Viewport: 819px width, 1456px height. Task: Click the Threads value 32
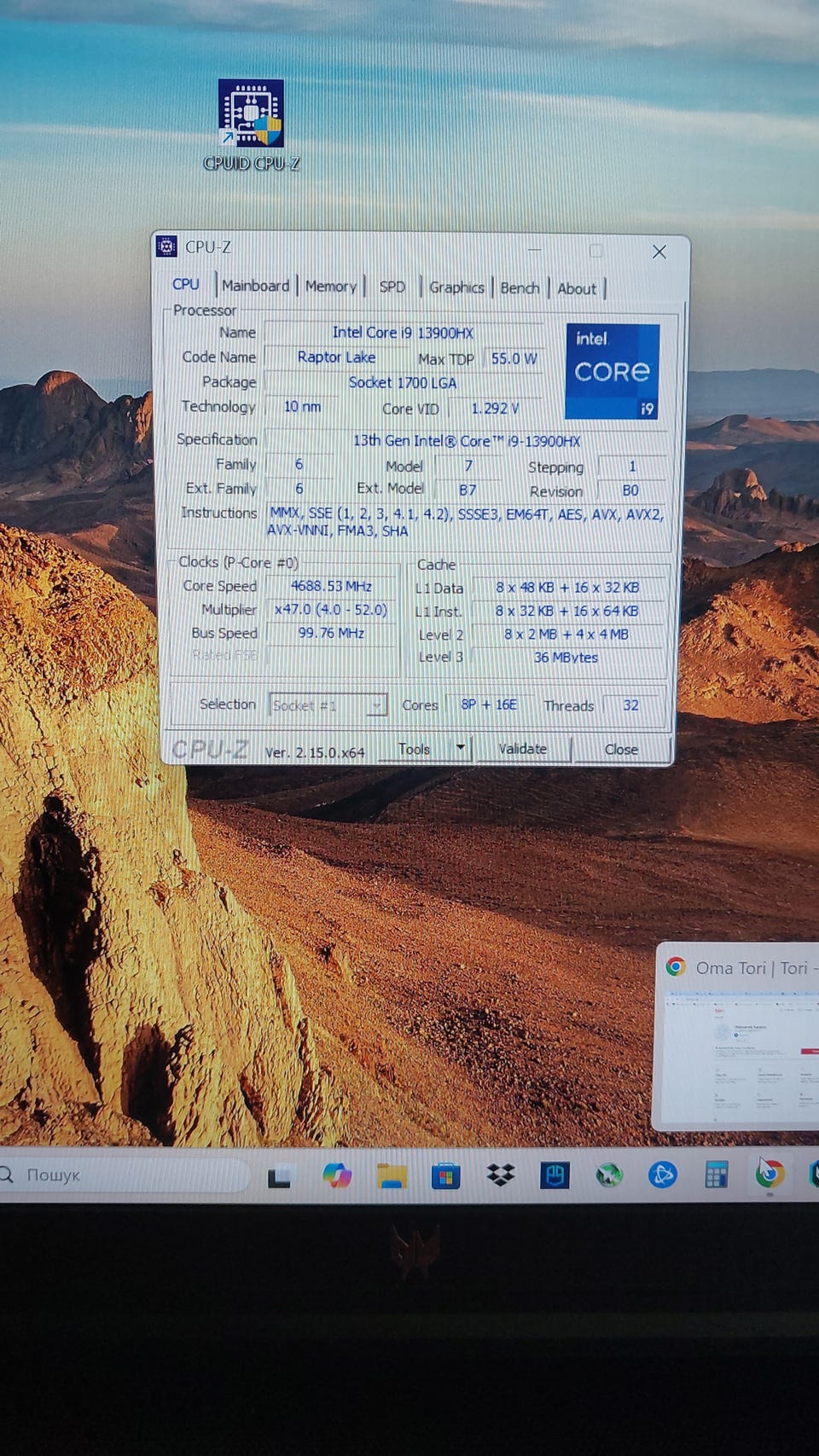coord(630,705)
